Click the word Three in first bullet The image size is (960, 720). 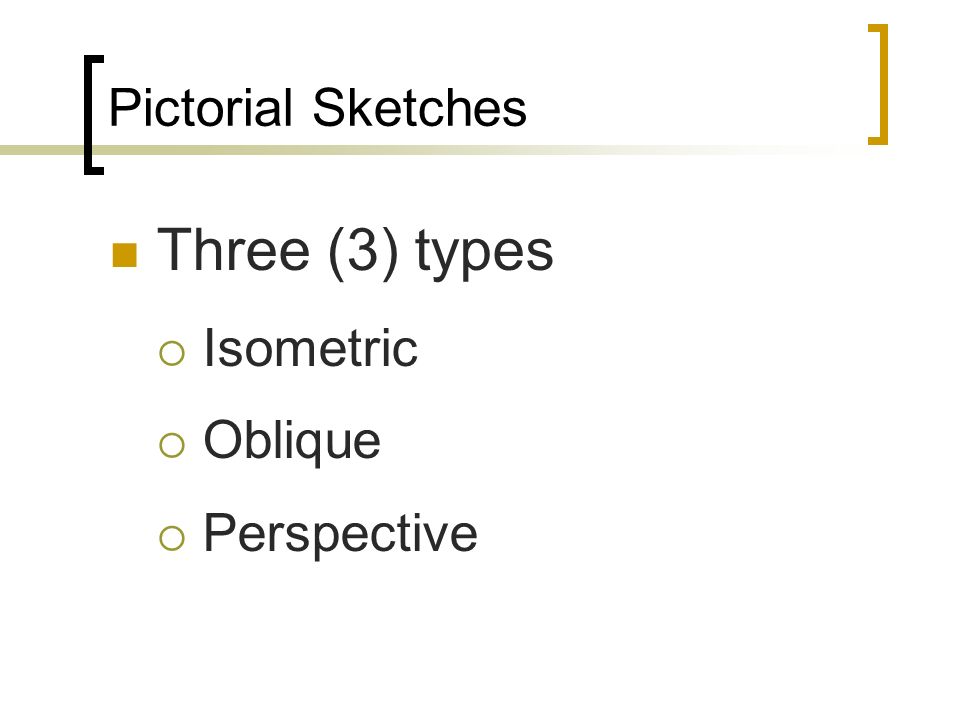[233, 249]
